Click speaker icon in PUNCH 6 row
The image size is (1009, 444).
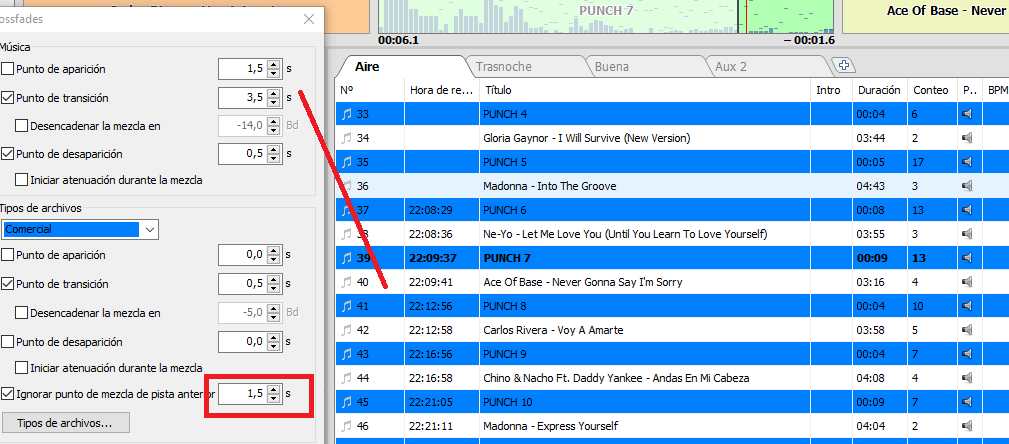[x=966, y=210]
